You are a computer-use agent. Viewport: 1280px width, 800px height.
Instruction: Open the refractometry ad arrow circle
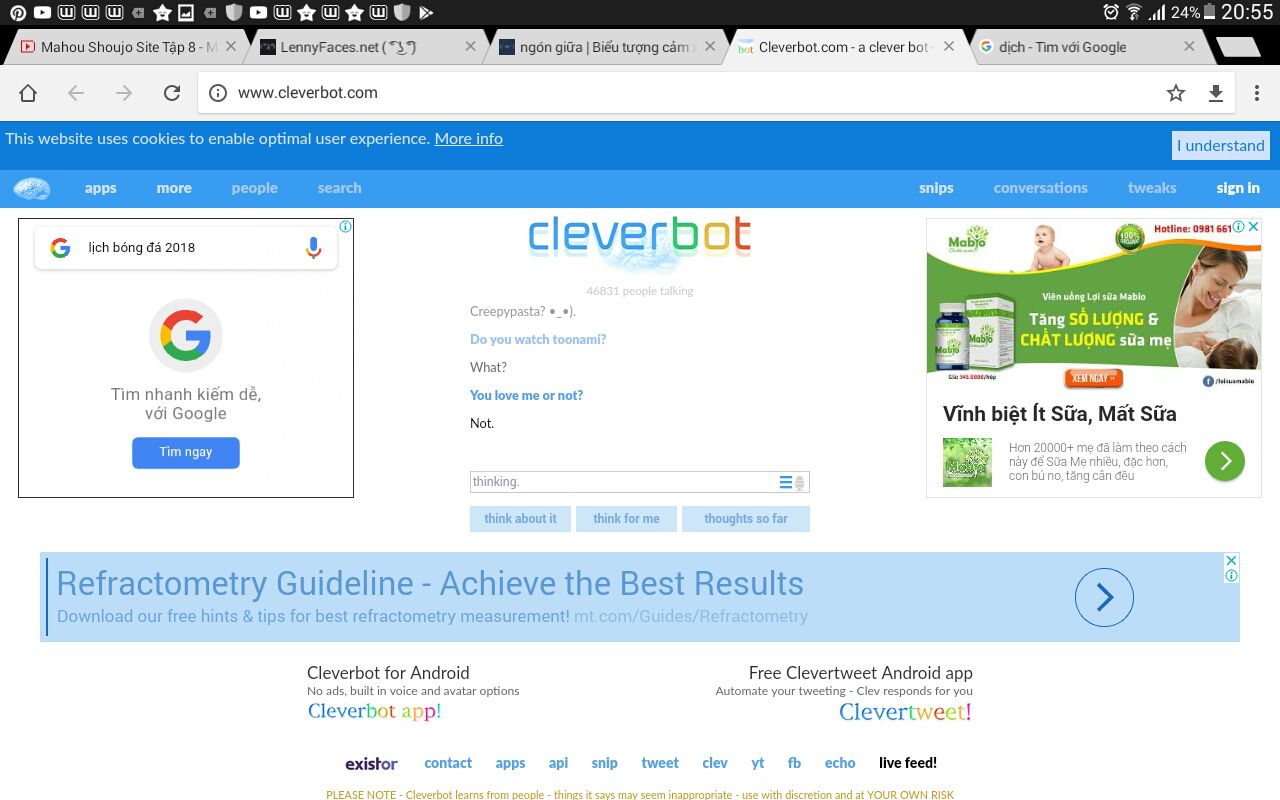(1104, 597)
